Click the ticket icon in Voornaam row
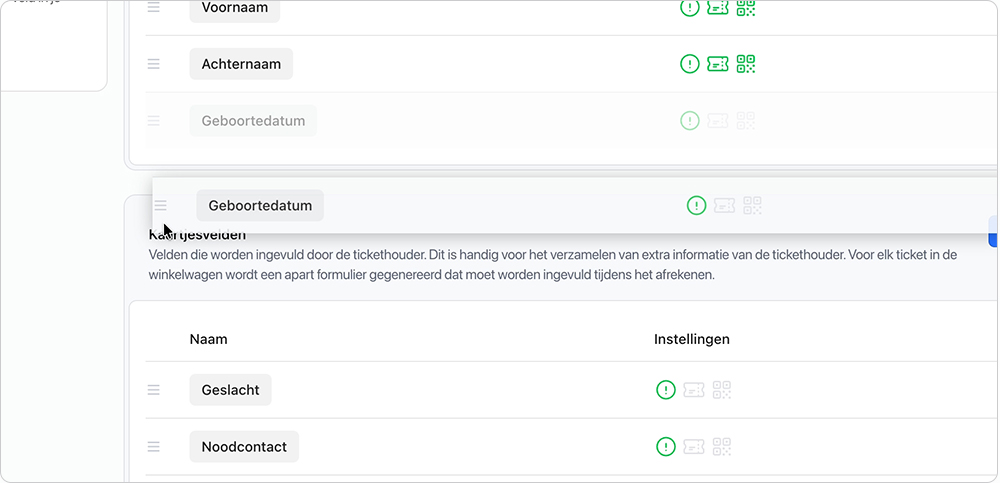The image size is (1000, 483). 717,7
